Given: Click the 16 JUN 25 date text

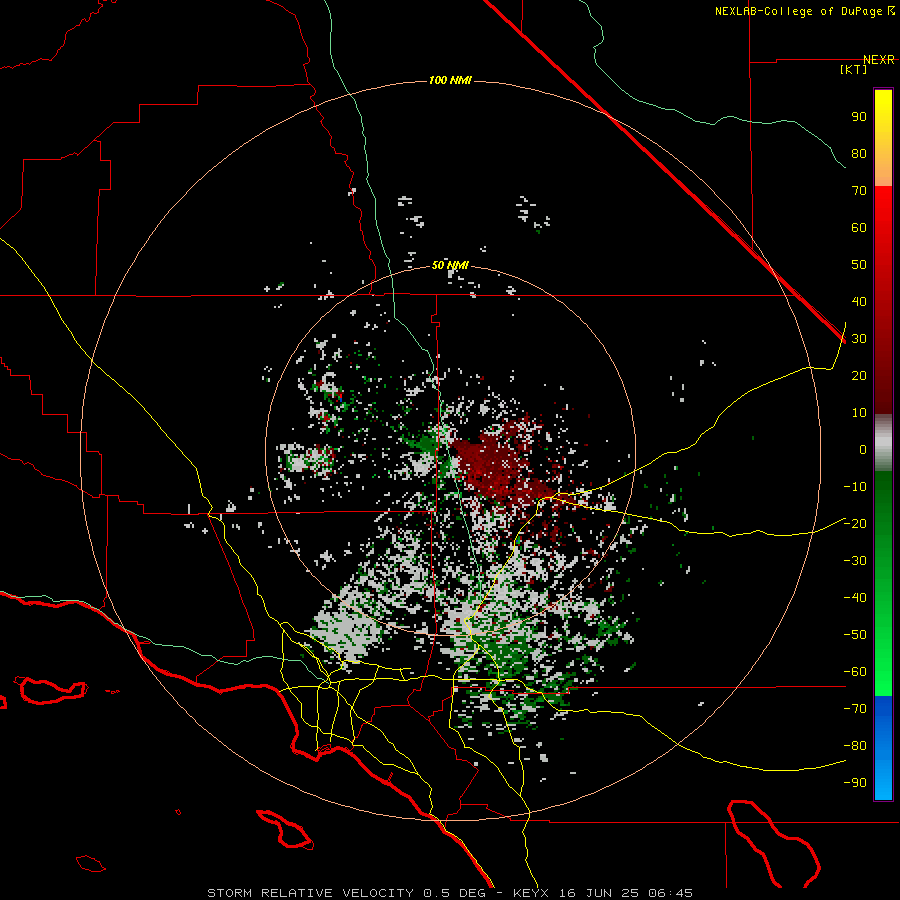Looking at the screenshot, I should point(599,893).
